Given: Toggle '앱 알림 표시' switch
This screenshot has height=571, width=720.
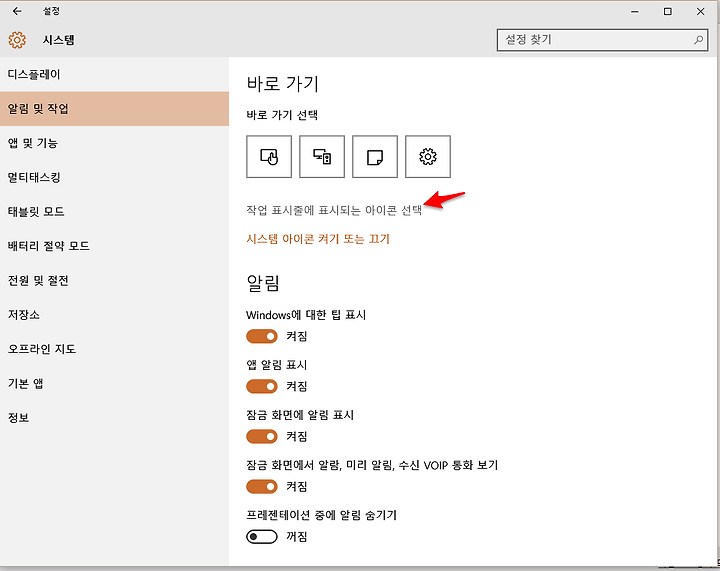Looking at the screenshot, I should tap(262, 386).
